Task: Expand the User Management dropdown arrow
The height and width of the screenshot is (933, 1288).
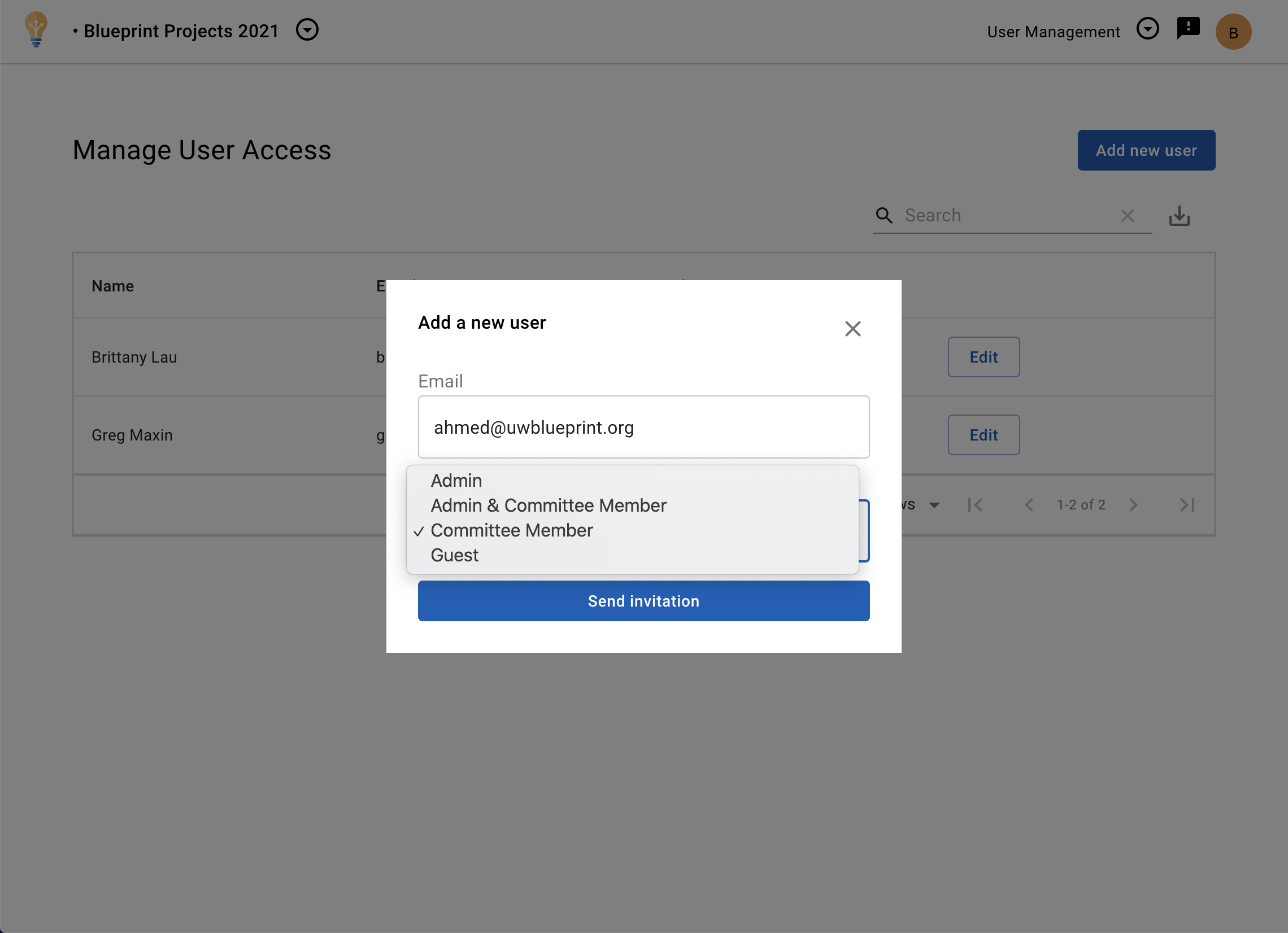Action: click(1147, 28)
